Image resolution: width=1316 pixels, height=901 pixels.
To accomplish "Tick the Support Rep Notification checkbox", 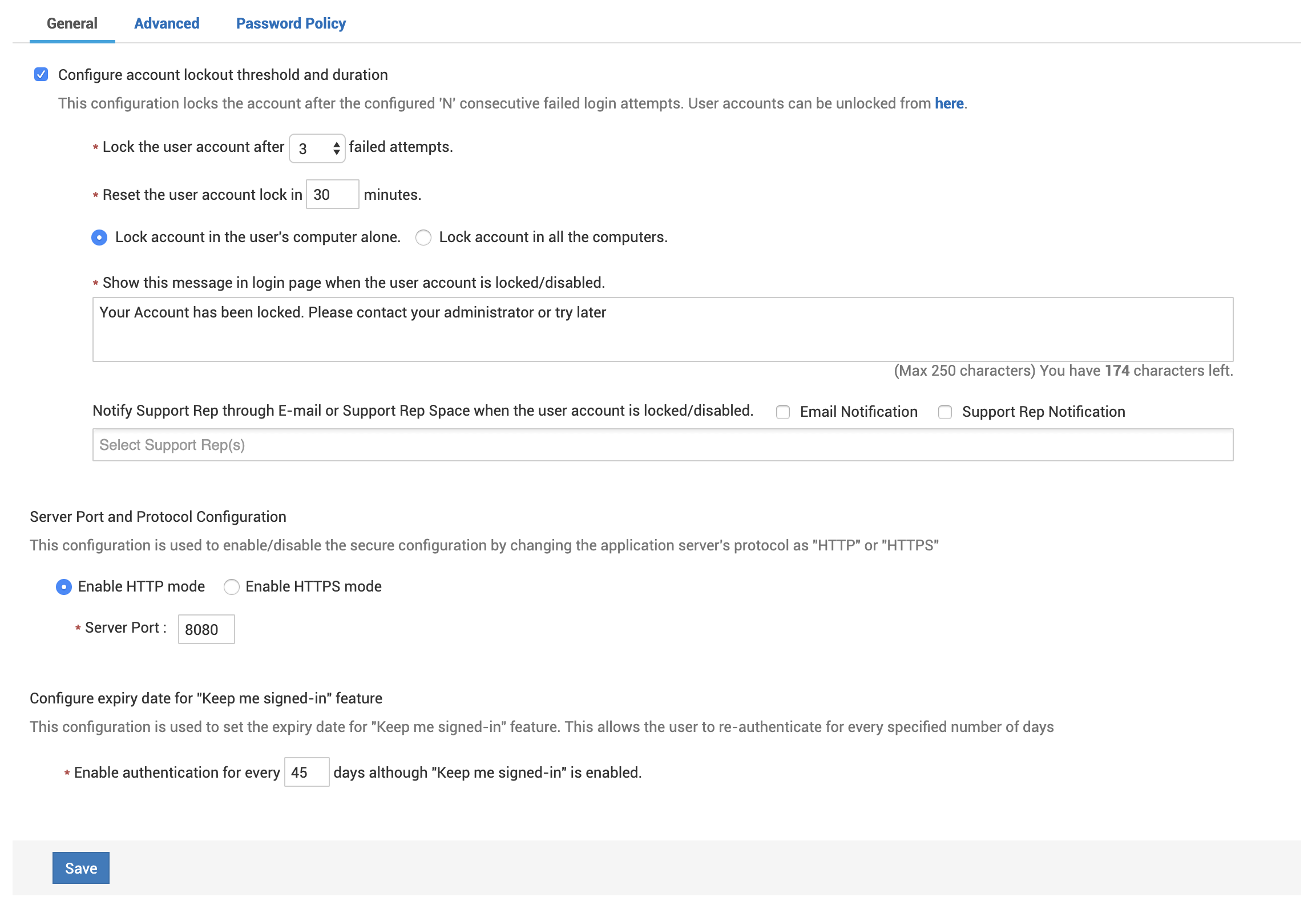I will tap(945, 412).
